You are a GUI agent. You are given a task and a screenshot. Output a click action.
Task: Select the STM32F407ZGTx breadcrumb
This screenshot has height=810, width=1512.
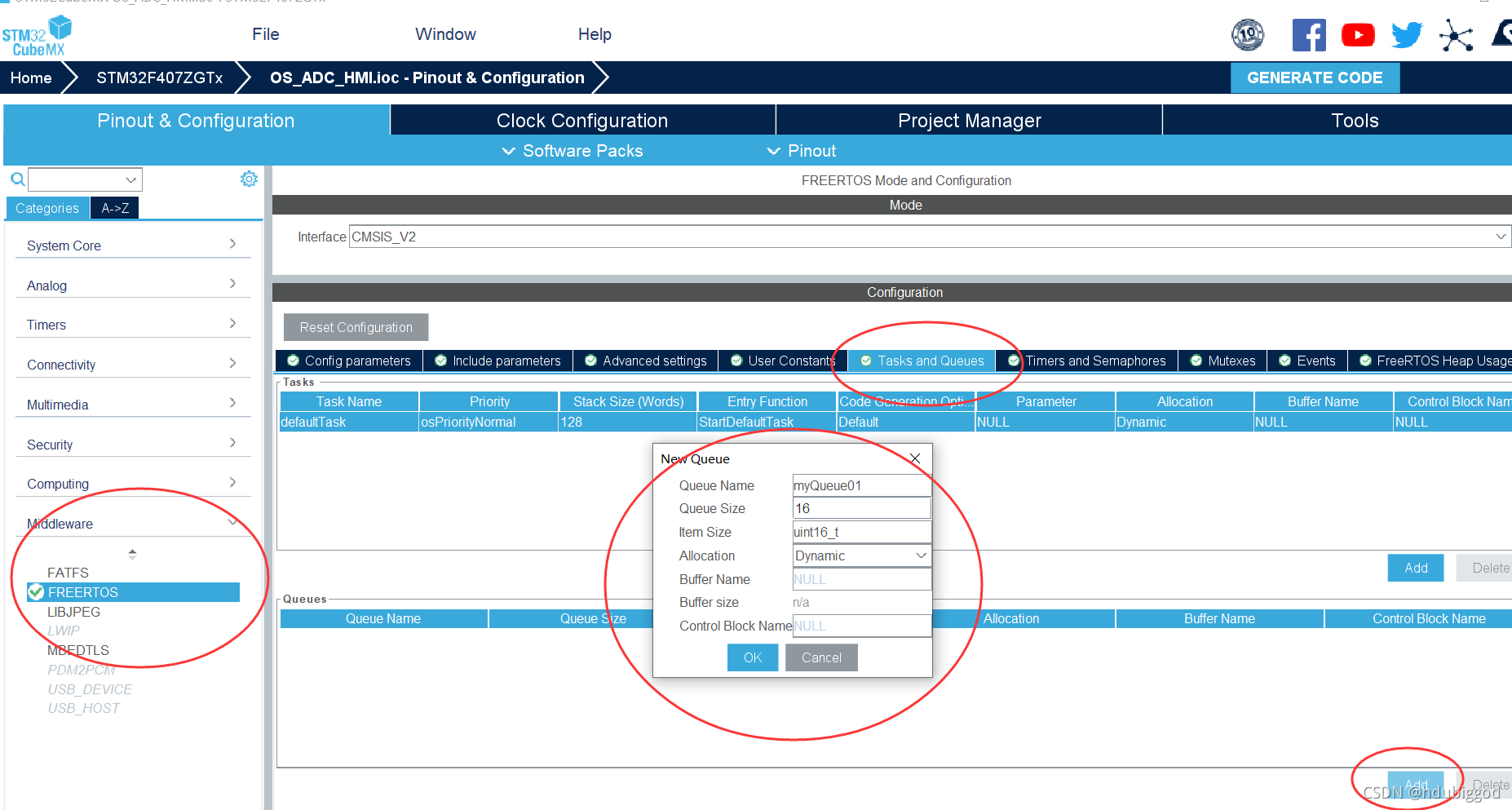(x=160, y=77)
